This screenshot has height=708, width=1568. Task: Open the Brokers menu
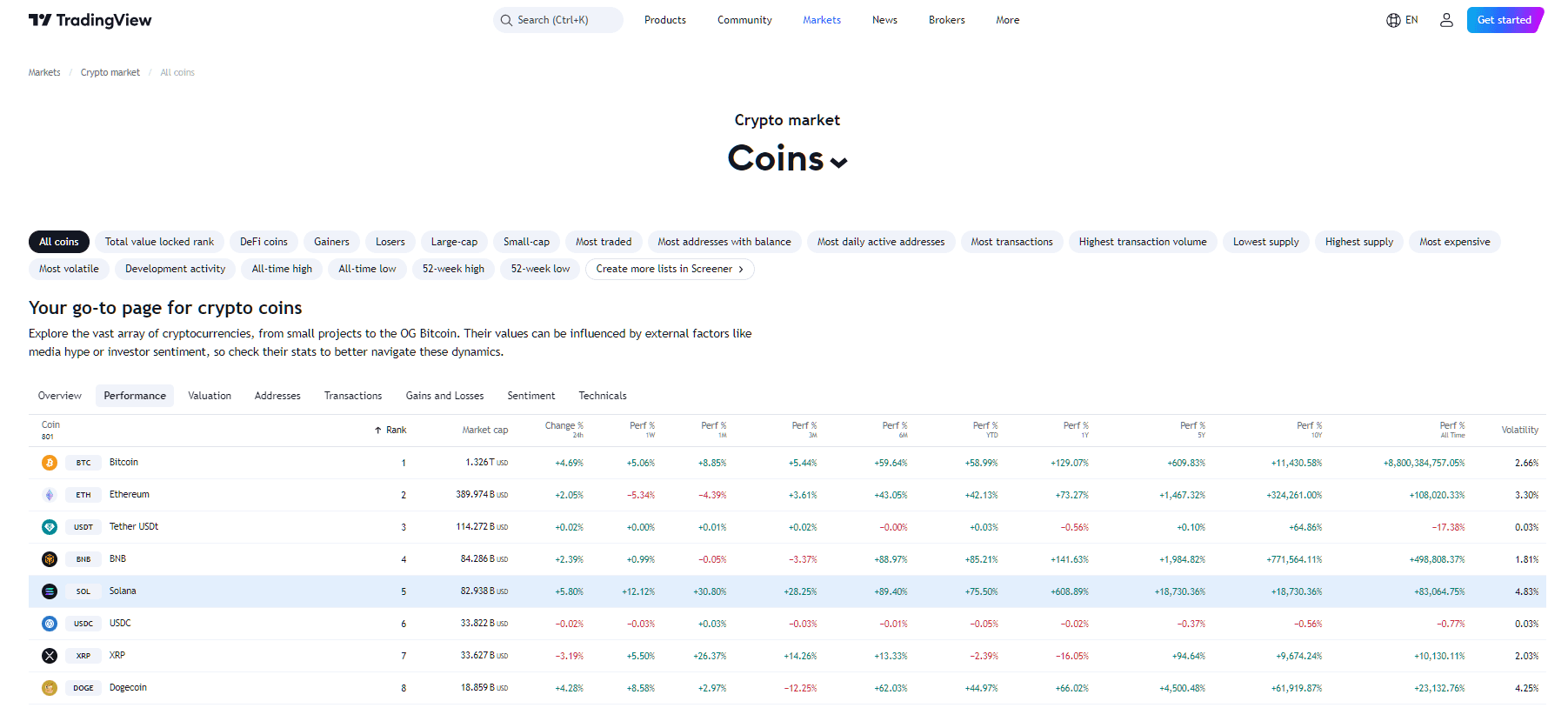[x=946, y=20]
